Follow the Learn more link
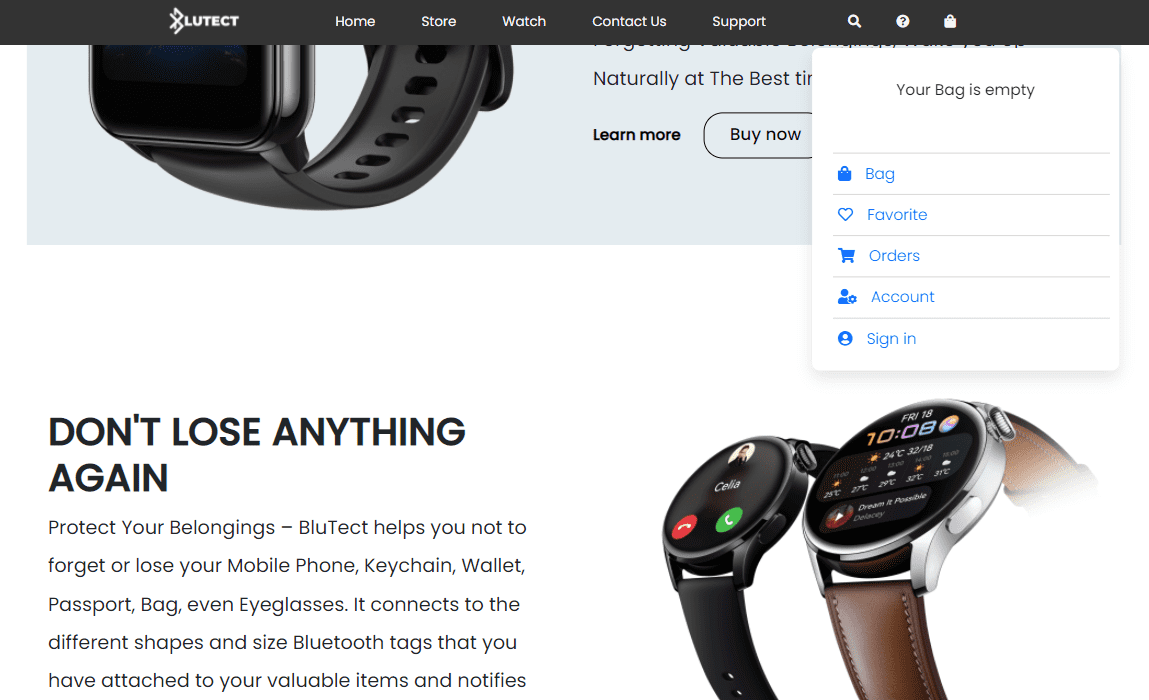This screenshot has width=1149, height=700. [x=637, y=135]
